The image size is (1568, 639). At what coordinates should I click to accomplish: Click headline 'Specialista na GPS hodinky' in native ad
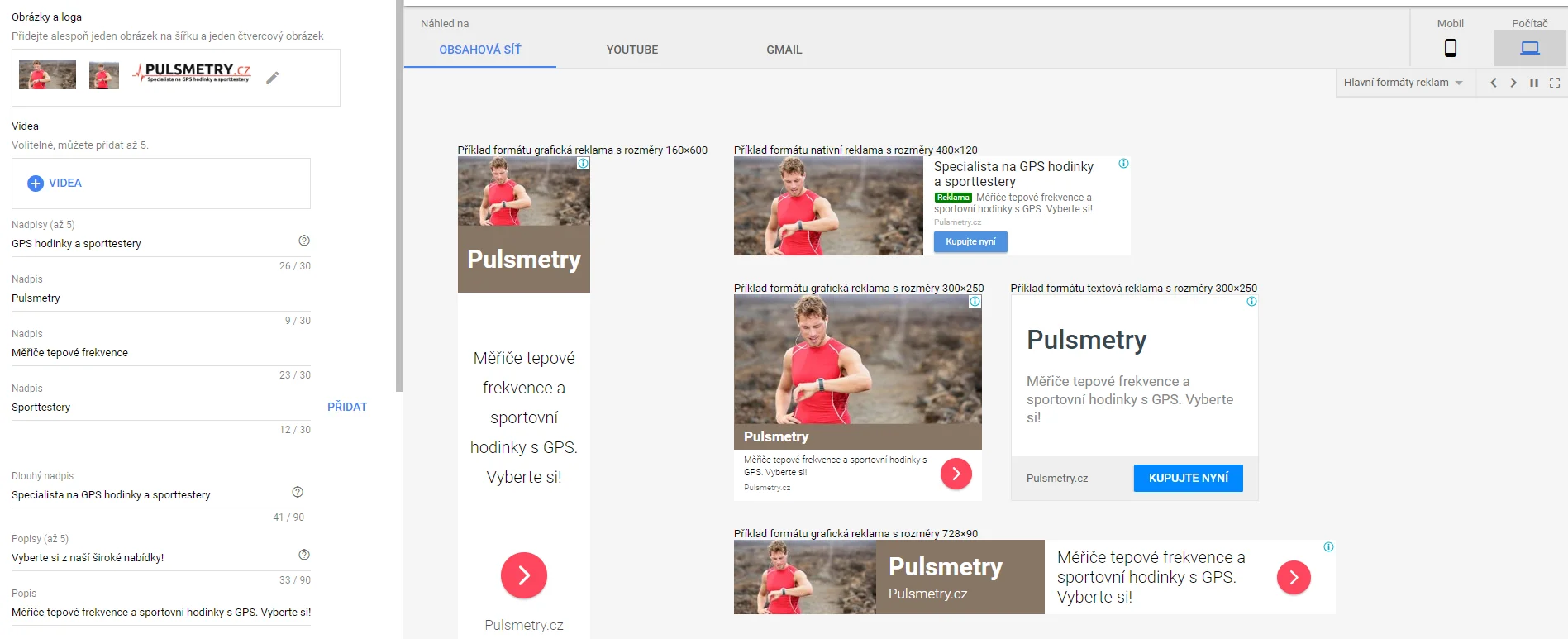[x=1013, y=174]
